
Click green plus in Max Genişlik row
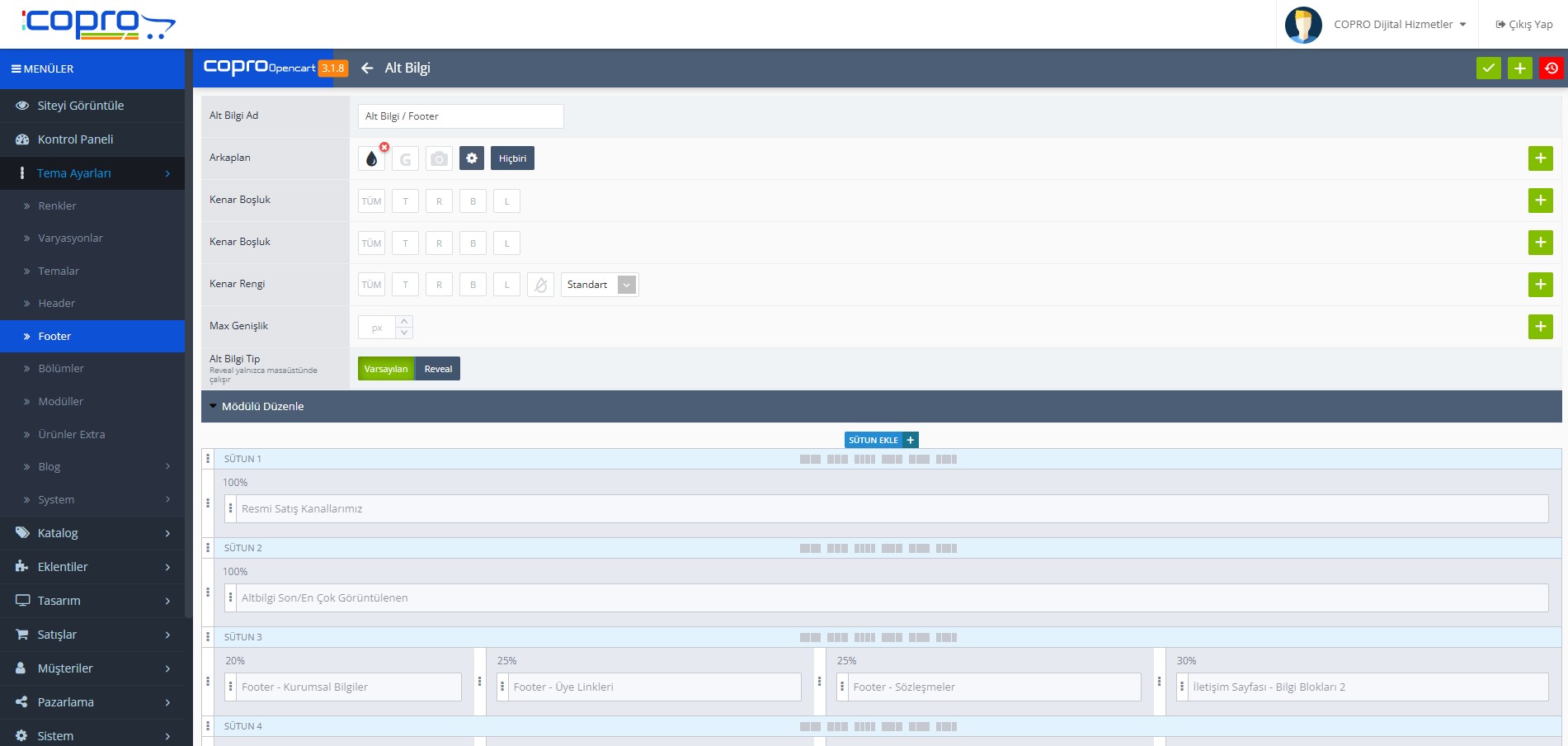[1540, 327]
